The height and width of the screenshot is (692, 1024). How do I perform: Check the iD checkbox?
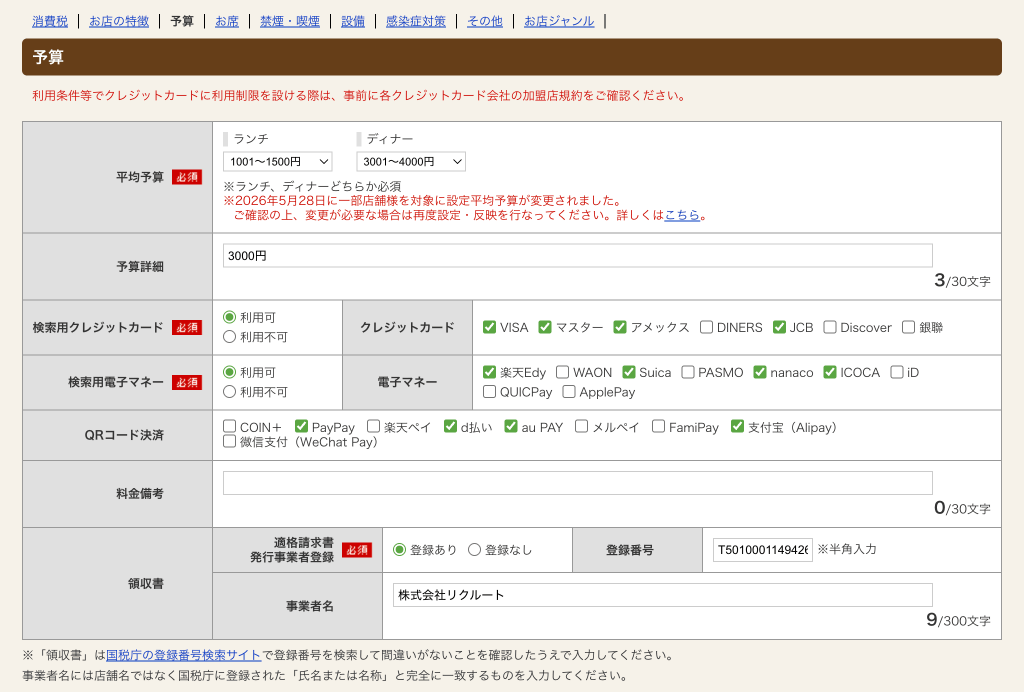[897, 372]
